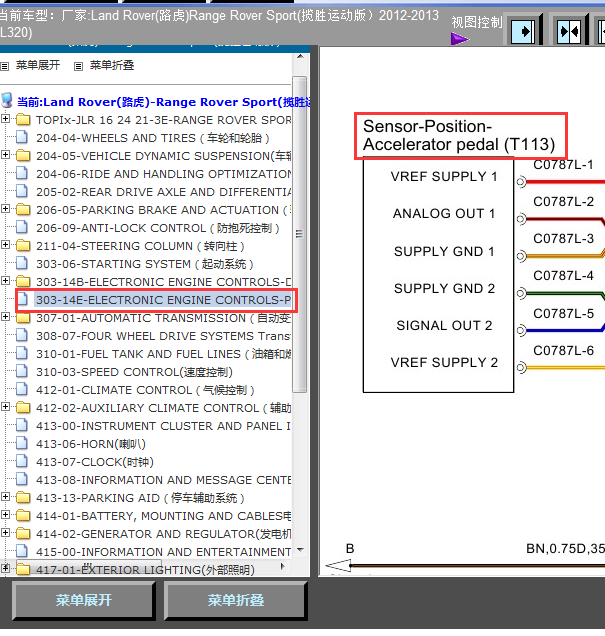605x636 pixels.
Task: Click connector label C0787L-1
Action: tap(563, 165)
